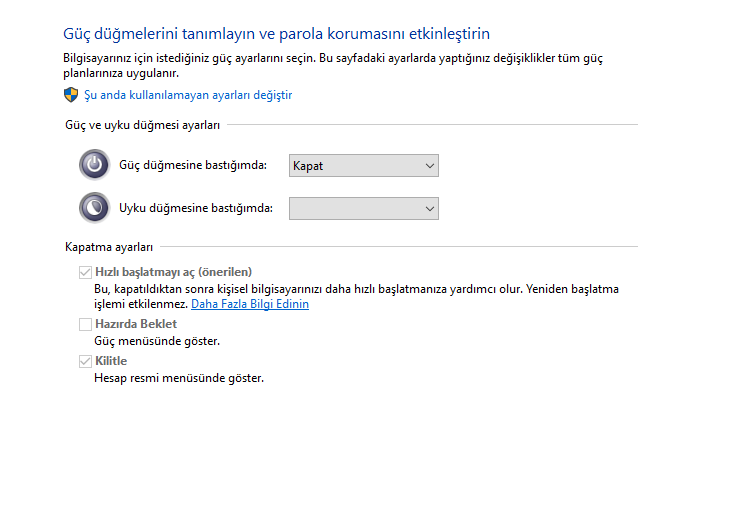Click the UAC shield icon
This screenshot has height=524, width=743.
tap(71, 95)
